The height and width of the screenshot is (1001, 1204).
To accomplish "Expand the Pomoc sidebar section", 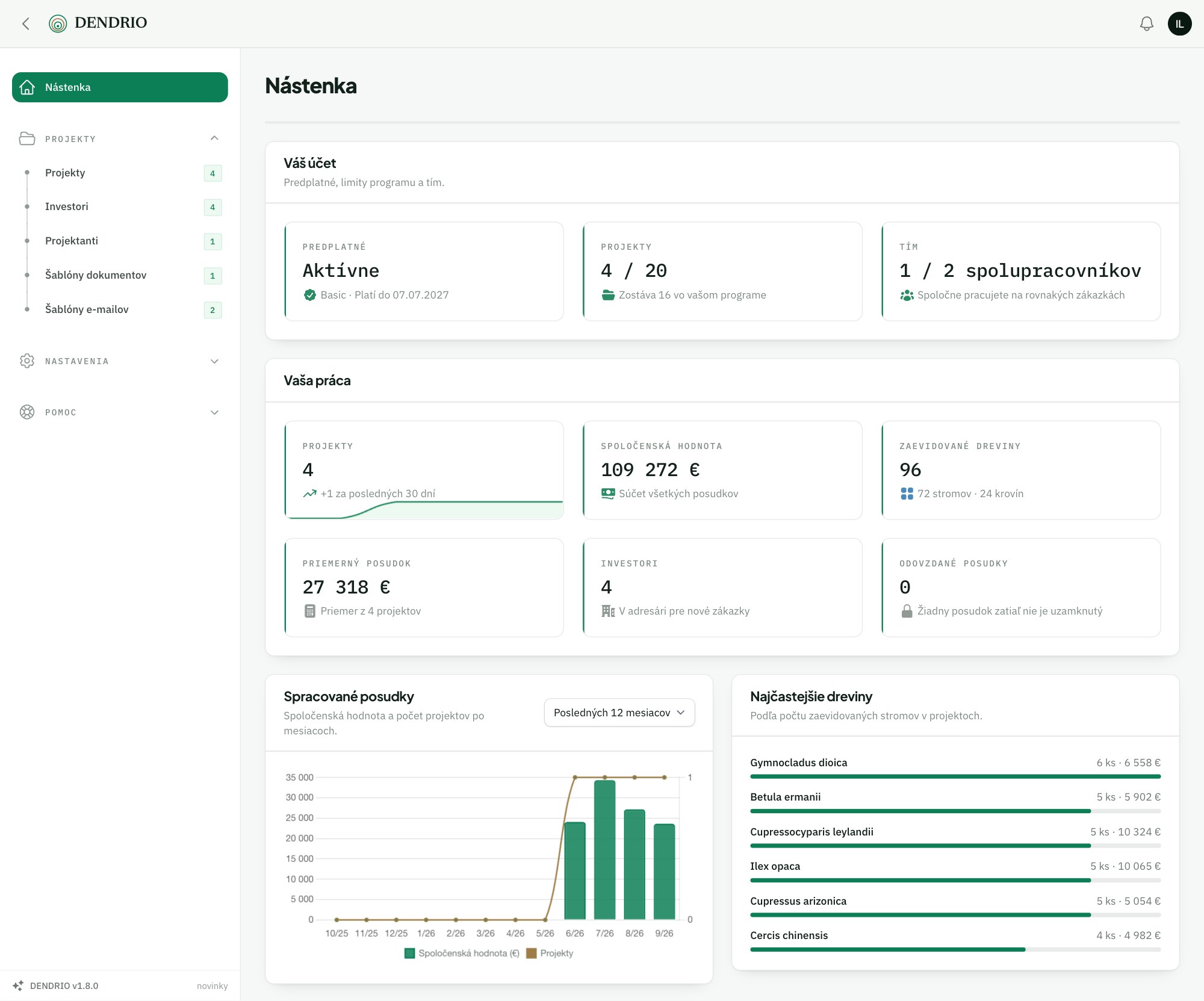I will (x=214, y=412).
